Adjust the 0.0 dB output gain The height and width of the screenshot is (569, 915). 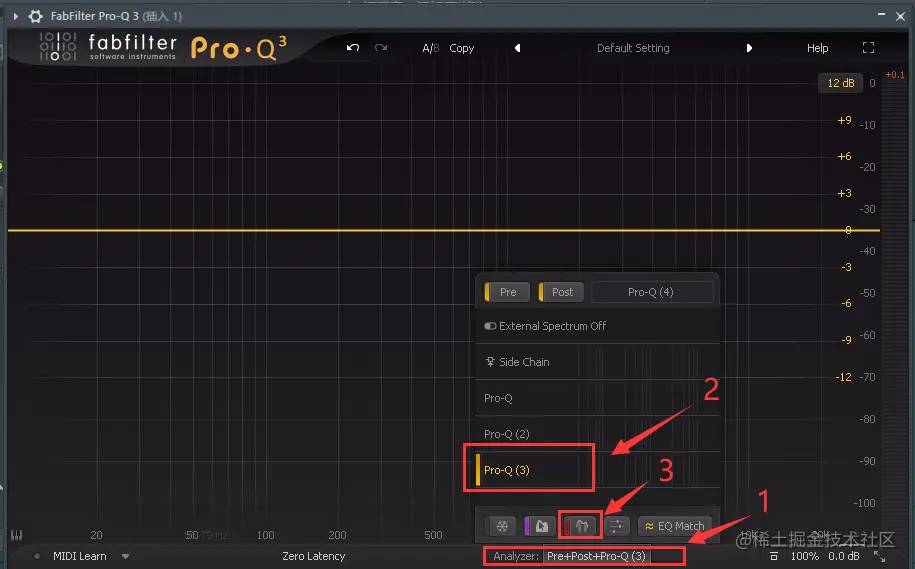pyautogui.click(x=844, y=556)
